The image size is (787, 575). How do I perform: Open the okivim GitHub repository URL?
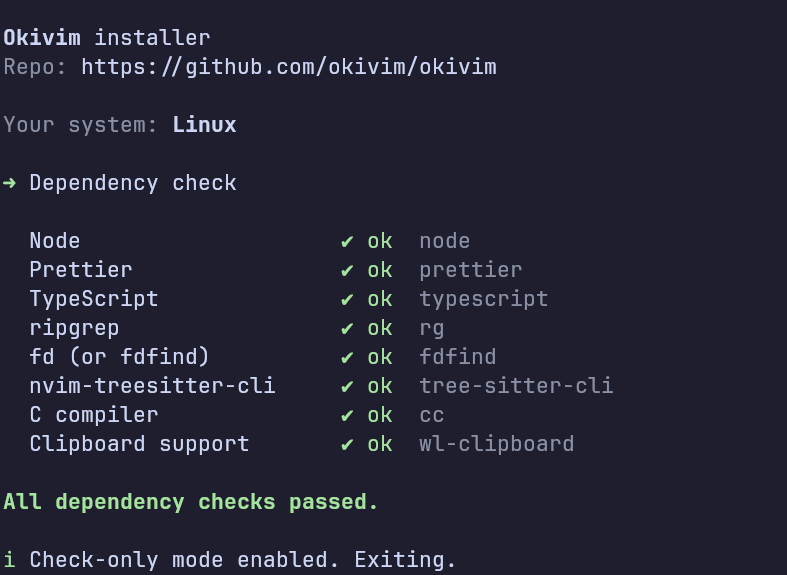[289, 67]
